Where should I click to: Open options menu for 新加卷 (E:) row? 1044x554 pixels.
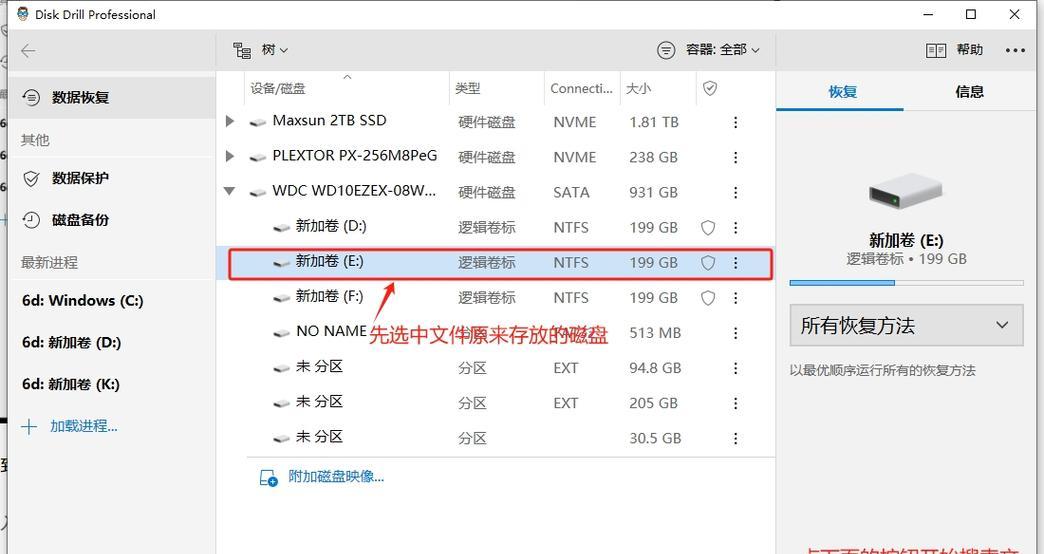pyautogui.click(x=735, y=263)
